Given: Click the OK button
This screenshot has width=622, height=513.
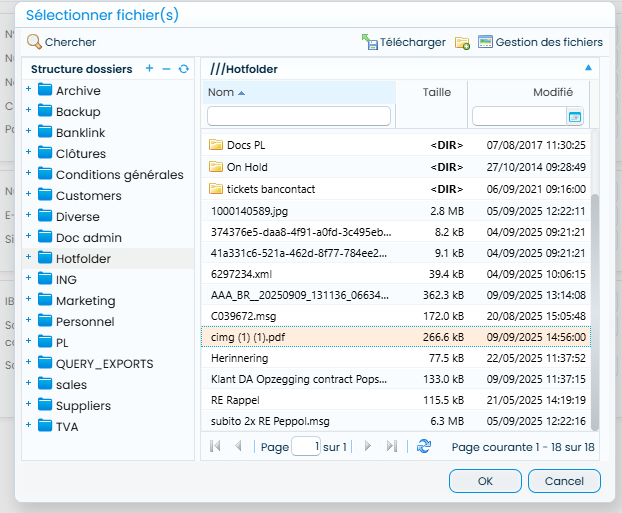Looking at the screenshot, I should pyautogui.click(x=485, y=481).
